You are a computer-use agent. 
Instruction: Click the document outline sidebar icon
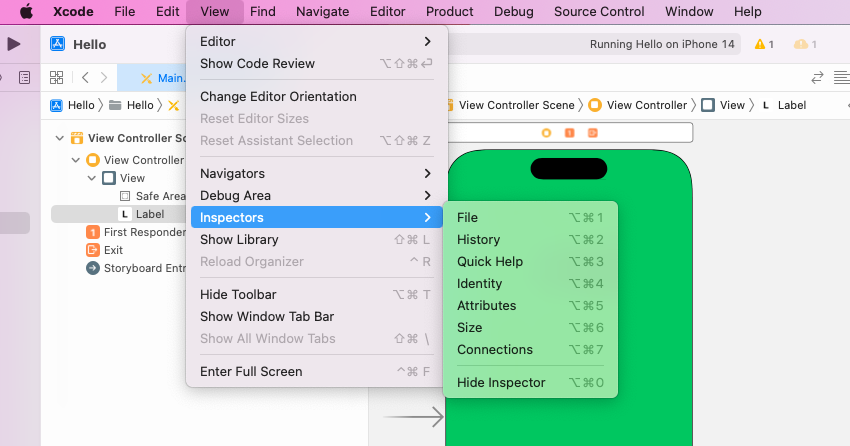tap(24, 77)
